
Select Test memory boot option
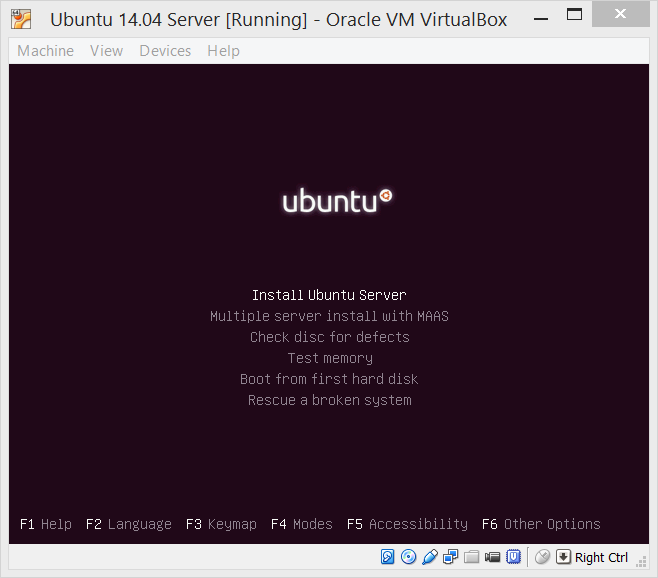coord(330,358)
